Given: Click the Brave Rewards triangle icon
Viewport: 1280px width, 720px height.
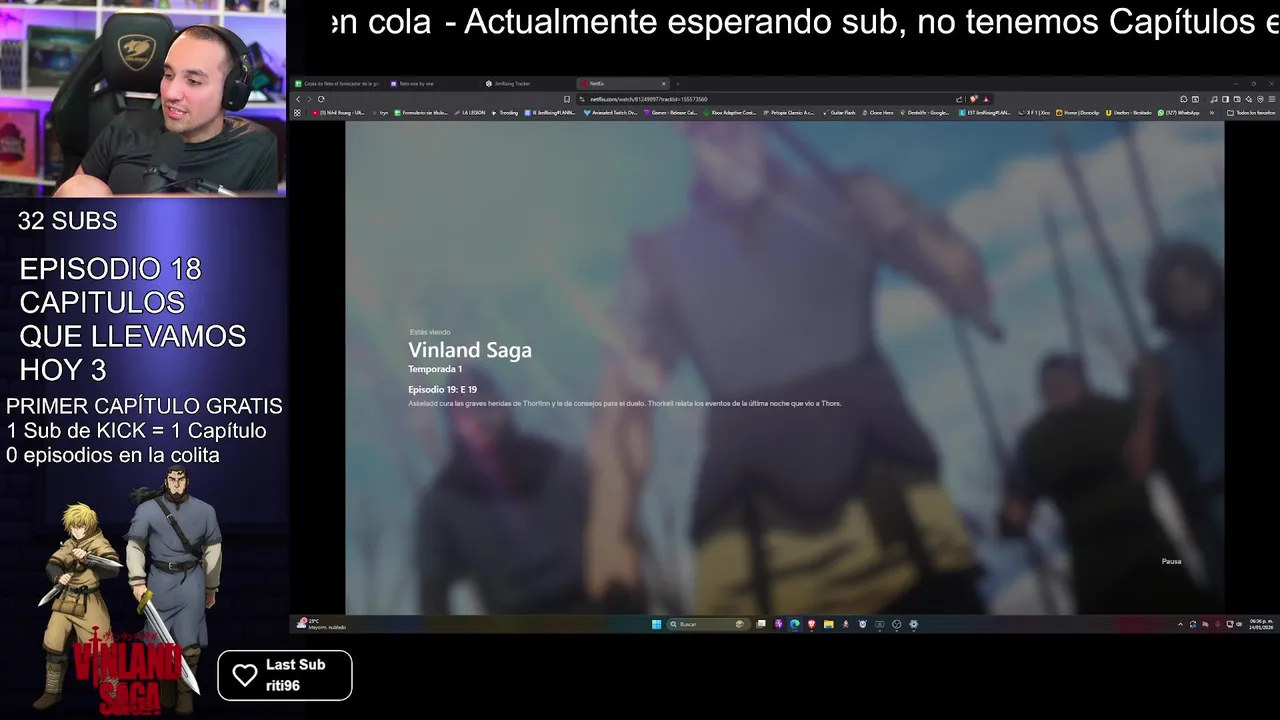Looking at the screenshot, I should (x=986, y=99).
